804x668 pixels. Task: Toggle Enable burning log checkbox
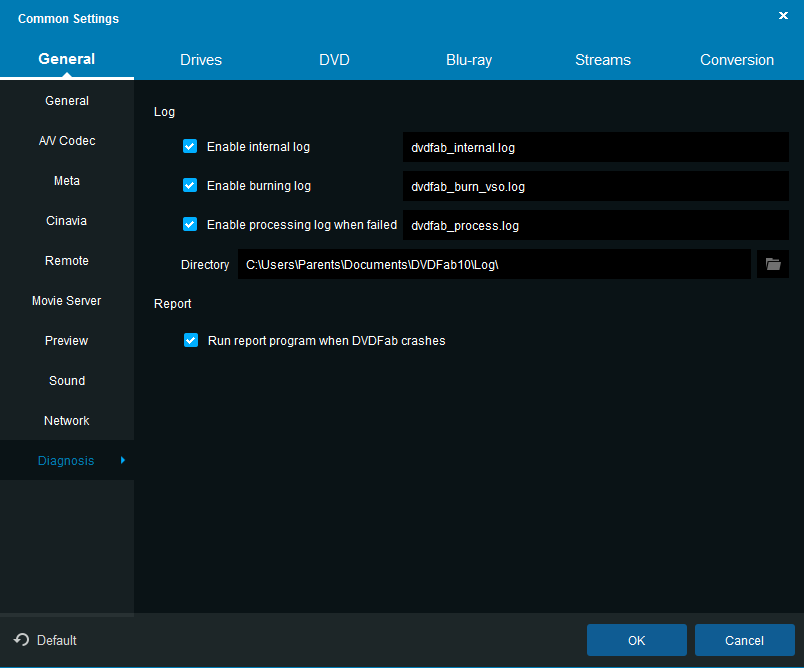[x=190, y=185]
